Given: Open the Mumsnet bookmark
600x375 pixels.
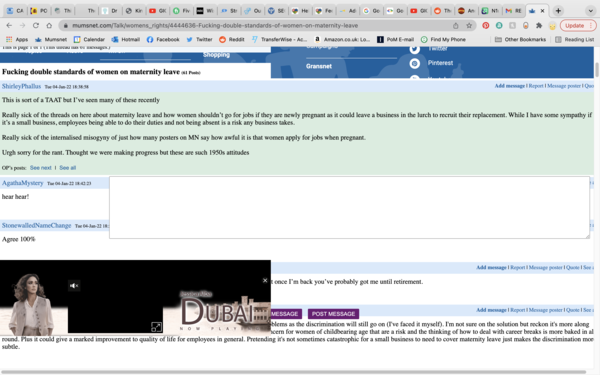Looking at the screenshot, I should pyautogui.click(x=51, y=39).
